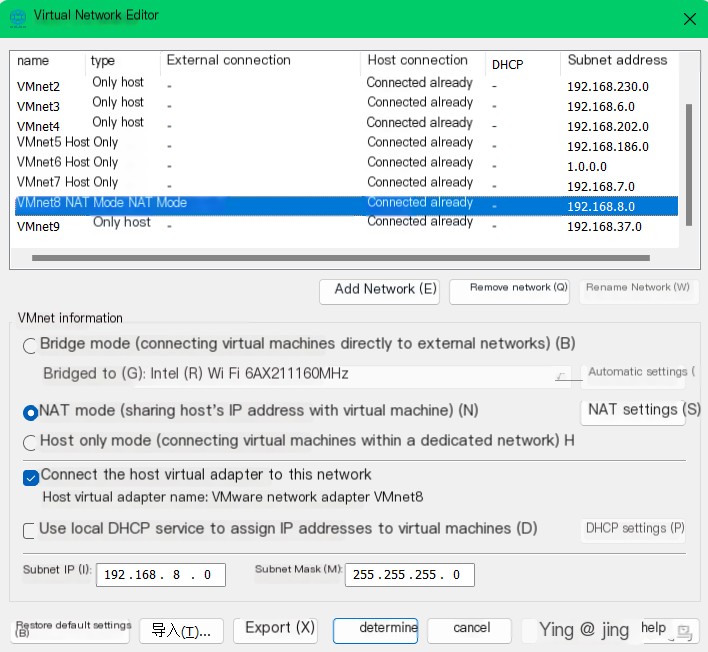Screen dimensions: 708x652
Task: Open NAT settings (S)
Action: pyautogui.click(x=633, y=412)
